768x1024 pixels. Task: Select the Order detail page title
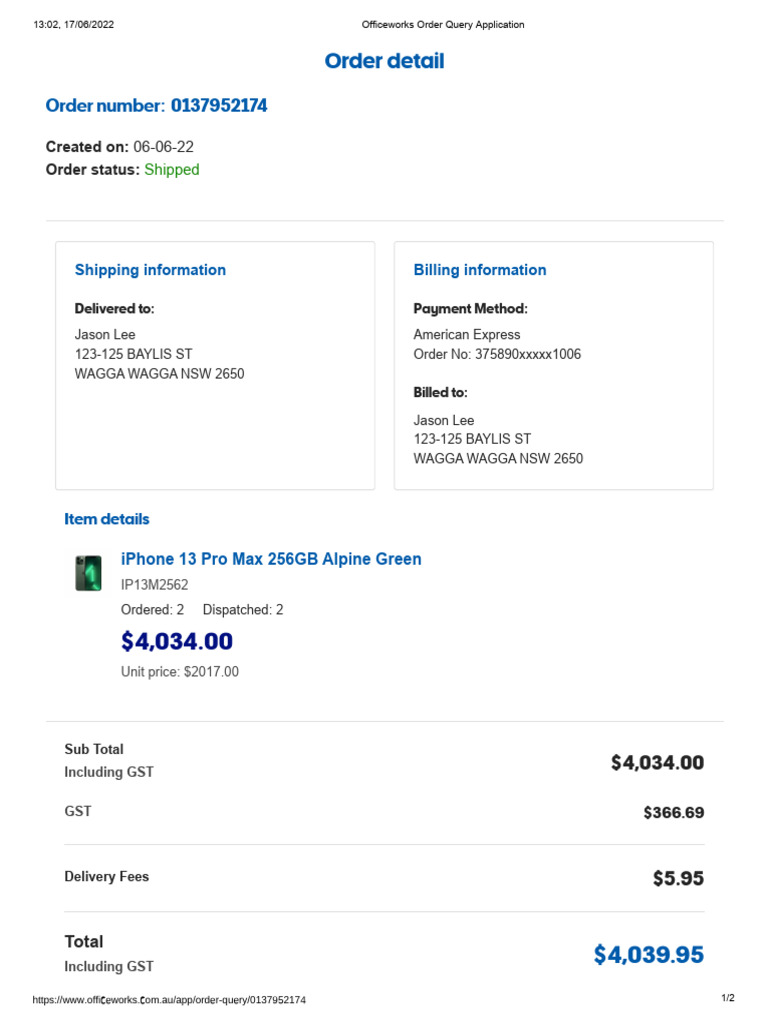384,61
